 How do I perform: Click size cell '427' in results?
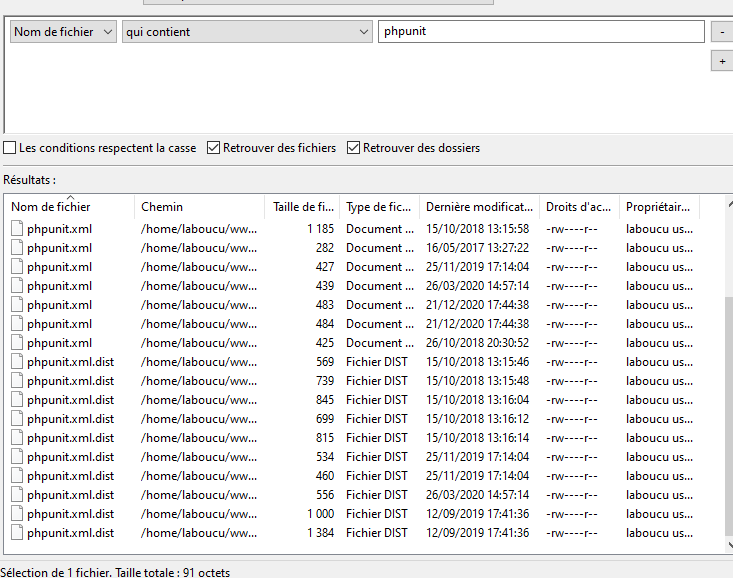coord(325,267)
